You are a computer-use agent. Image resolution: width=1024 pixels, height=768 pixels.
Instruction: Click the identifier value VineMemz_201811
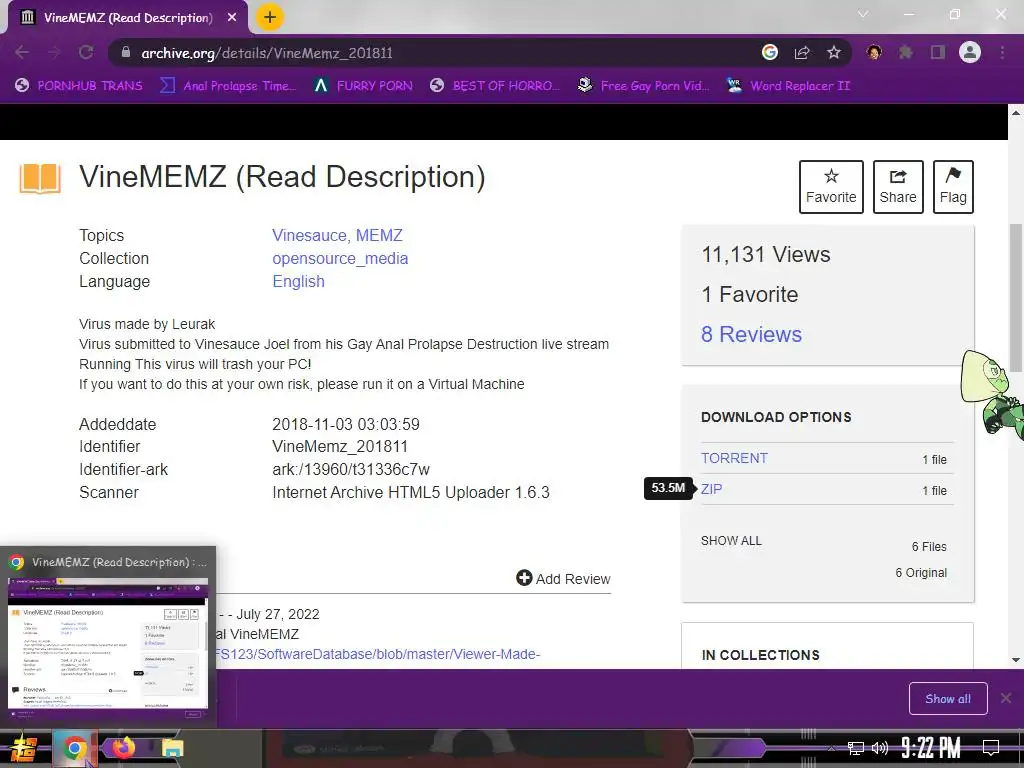point(340,447)
